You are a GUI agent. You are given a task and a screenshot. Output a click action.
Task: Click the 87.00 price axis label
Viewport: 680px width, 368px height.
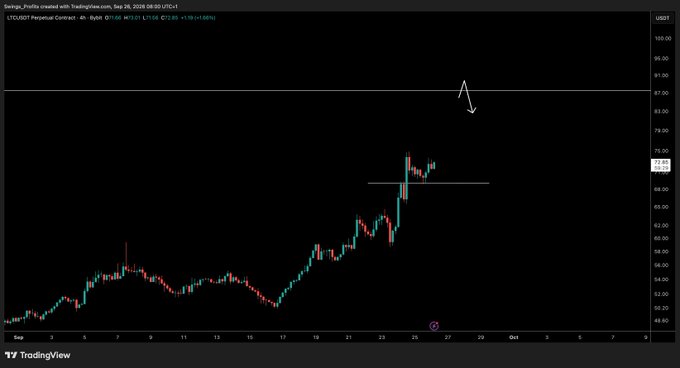(x=662, y=93)
